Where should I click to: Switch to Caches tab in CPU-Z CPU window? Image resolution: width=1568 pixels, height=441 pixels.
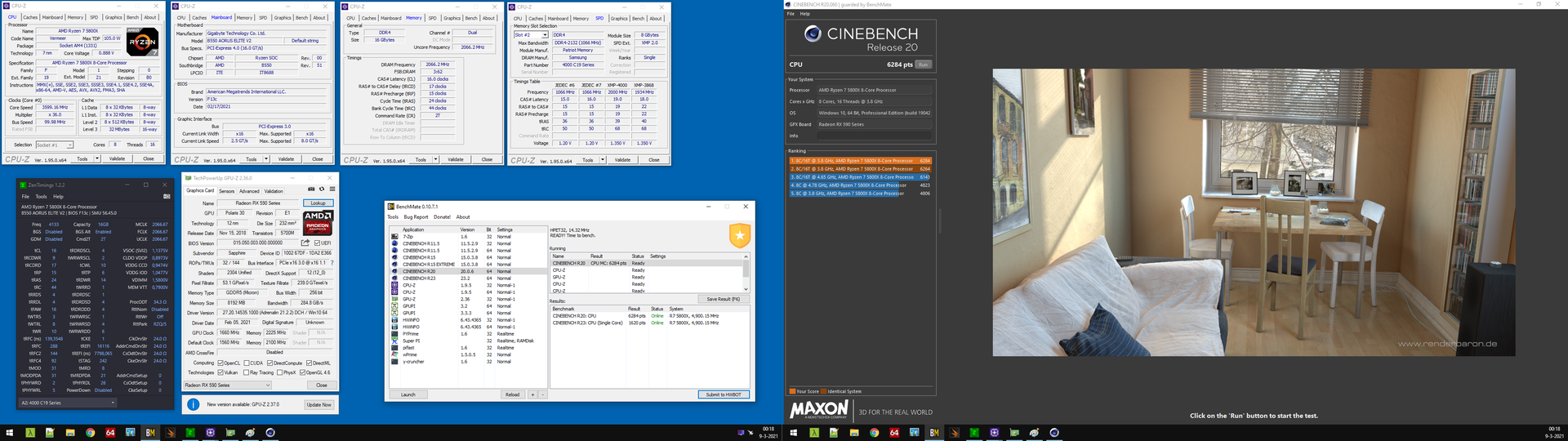(30, 17)
